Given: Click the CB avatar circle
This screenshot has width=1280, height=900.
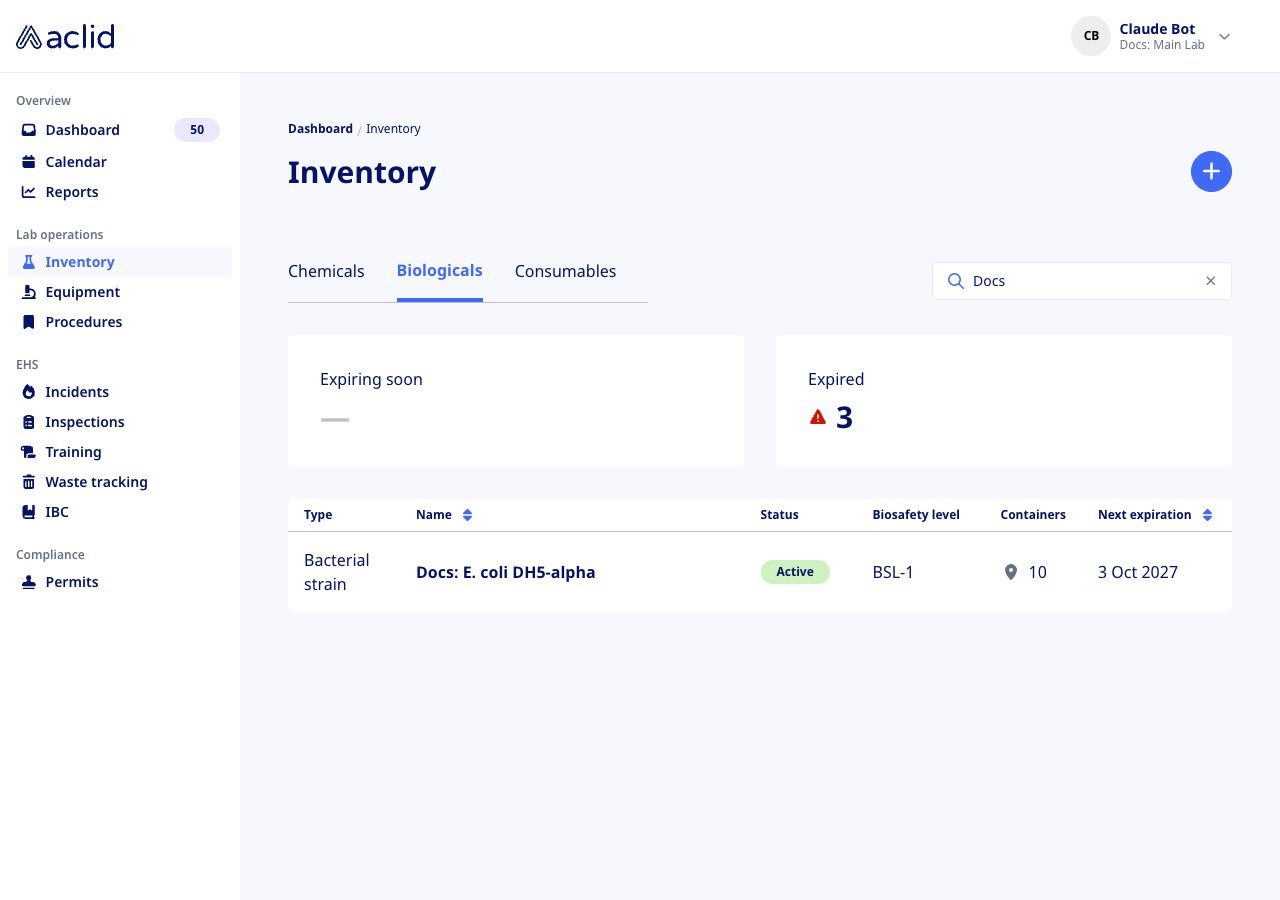Looking at the screenshot, I should pos(1091,36).
